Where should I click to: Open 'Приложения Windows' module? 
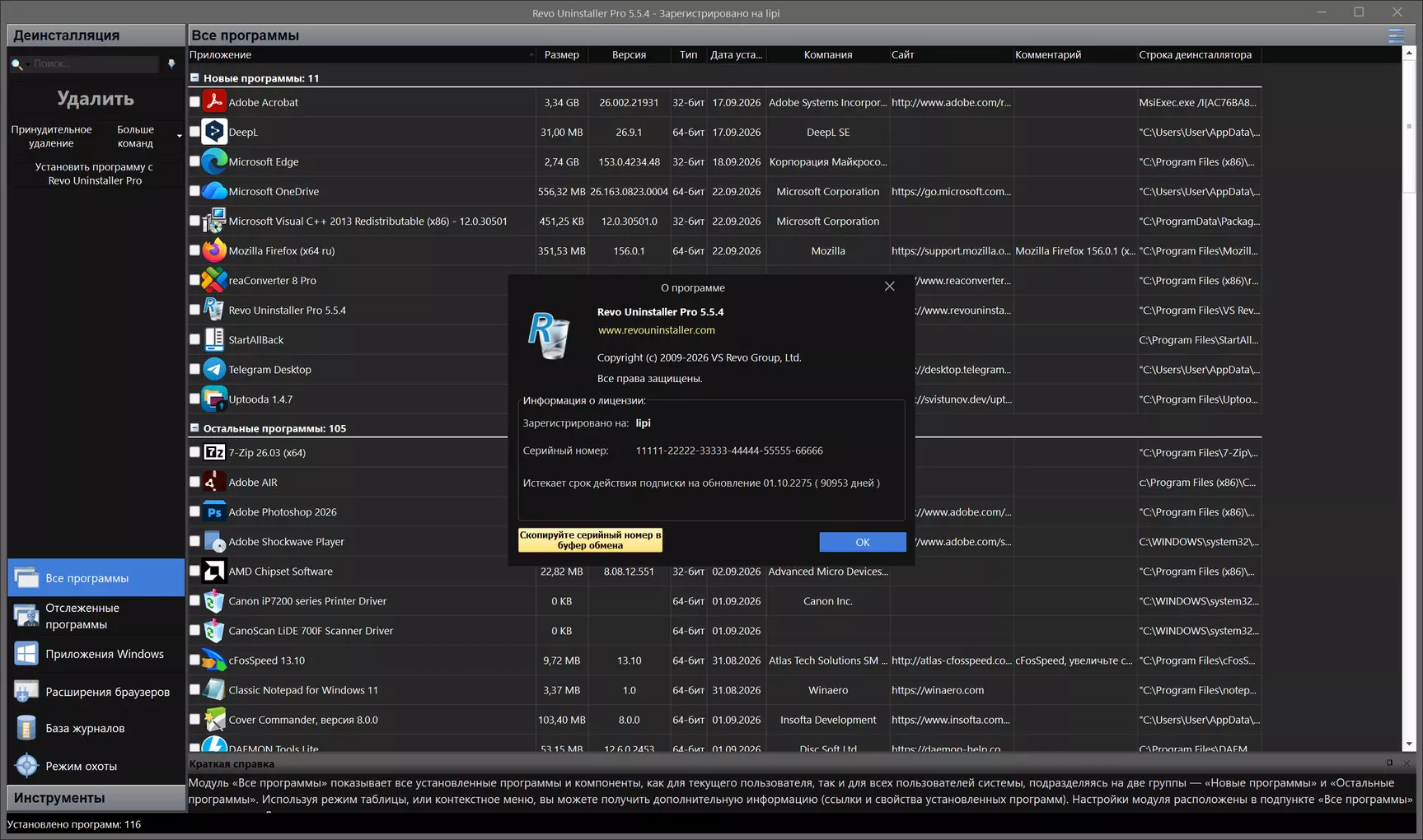96,654
